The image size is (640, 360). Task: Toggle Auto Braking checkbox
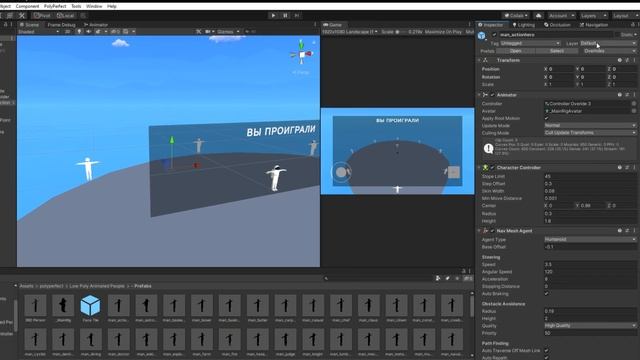coord(547,293)
